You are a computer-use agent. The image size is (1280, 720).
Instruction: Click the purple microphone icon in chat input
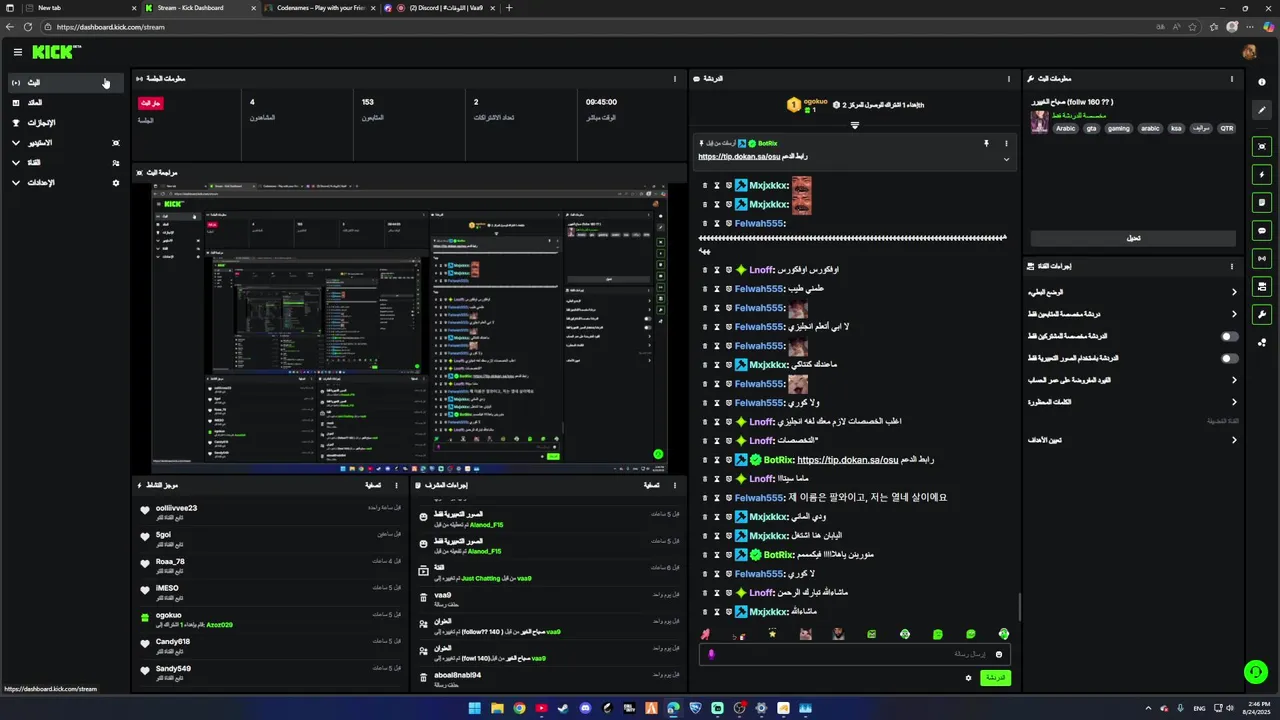(711, 654)
